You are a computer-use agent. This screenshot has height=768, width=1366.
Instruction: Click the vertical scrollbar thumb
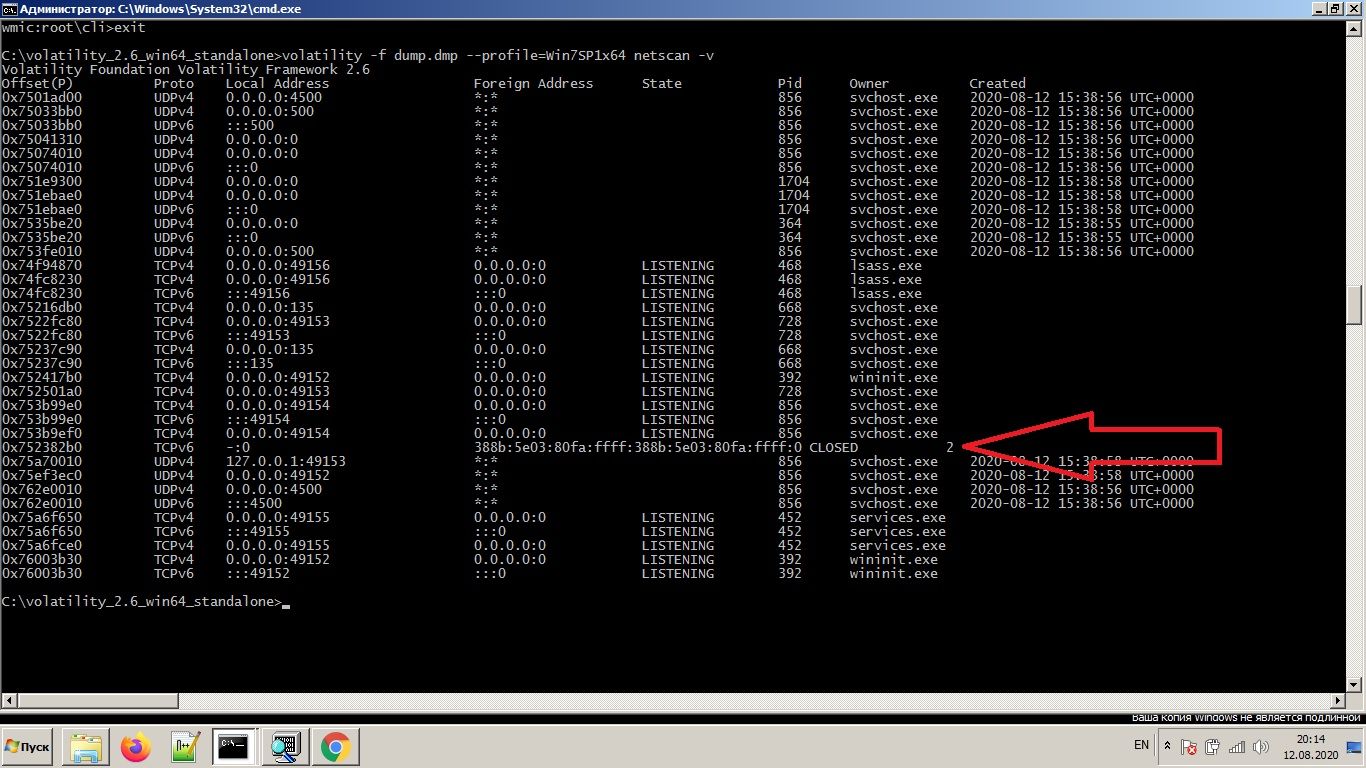[1355, 305]
